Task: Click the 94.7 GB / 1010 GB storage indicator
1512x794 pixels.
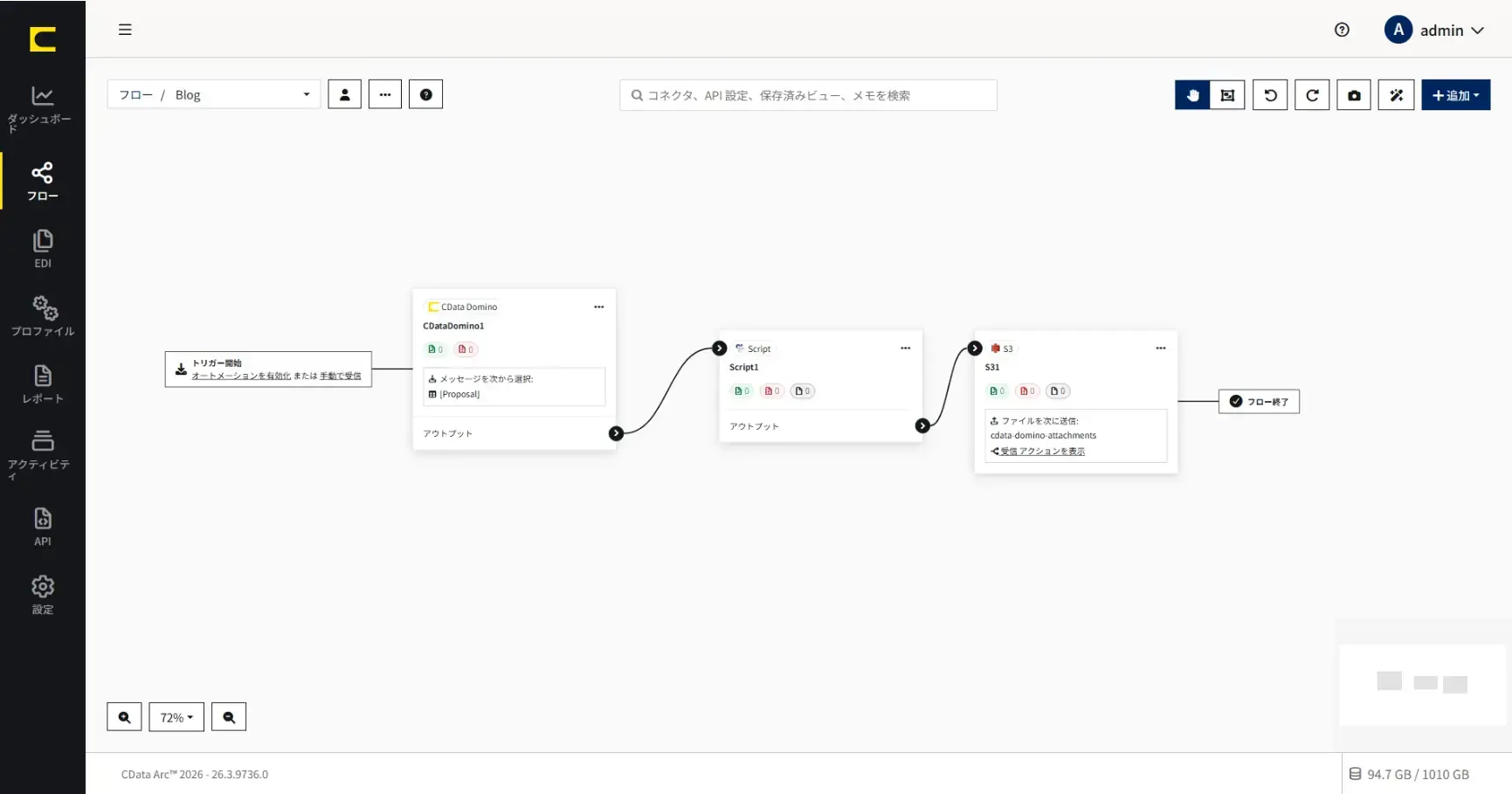Action: (1409, 774)
